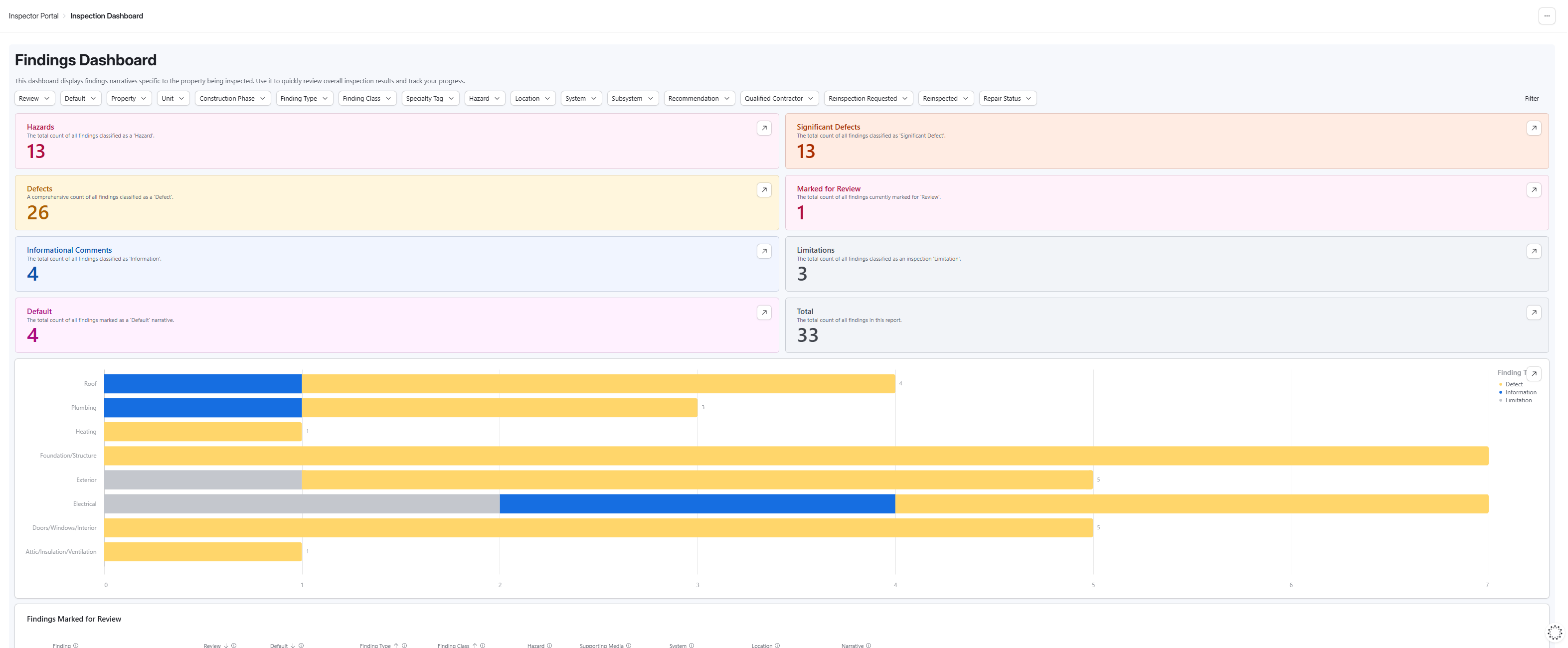
Task: Open the three-dot more options menu
Action: pos(1547,16)
